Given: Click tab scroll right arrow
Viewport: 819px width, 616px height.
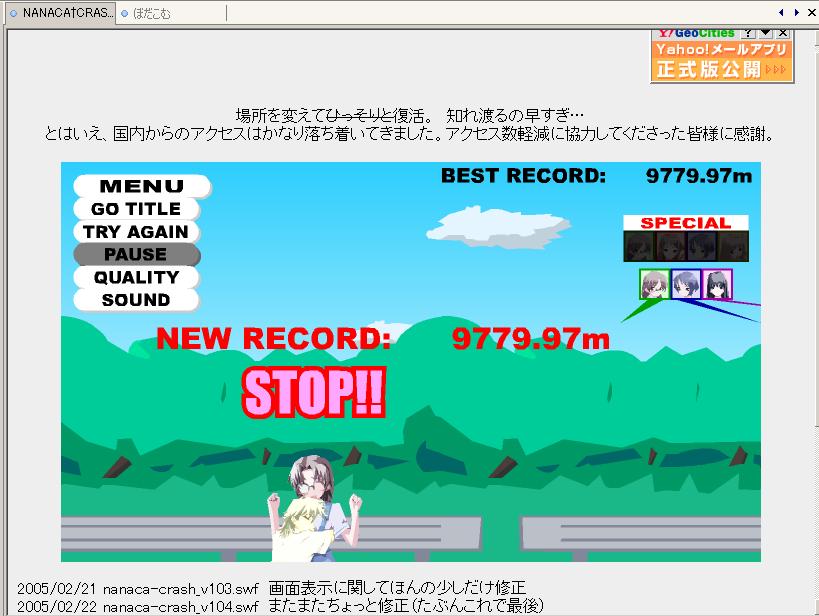Looking at the screenshot, I should coord(797,13).
